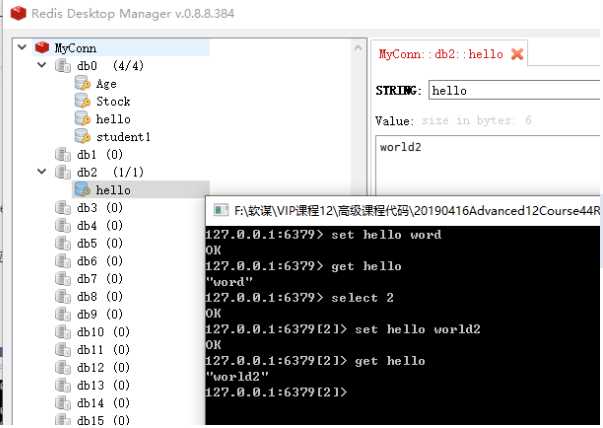The width and height of the screenshot is (603, 428).
Task: Select db11 (0) in the tree
Action: tap(103, 350)
